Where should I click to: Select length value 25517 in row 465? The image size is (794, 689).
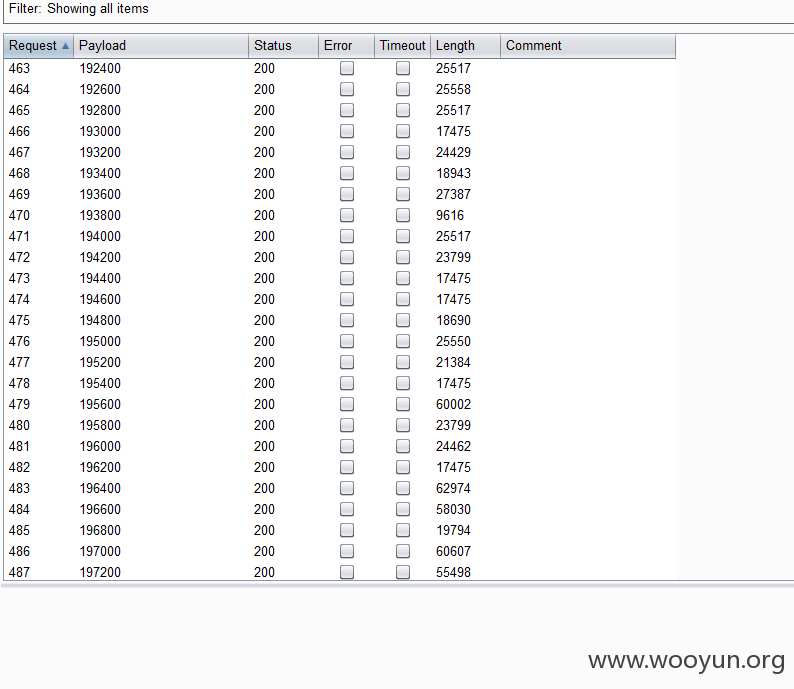453,110
